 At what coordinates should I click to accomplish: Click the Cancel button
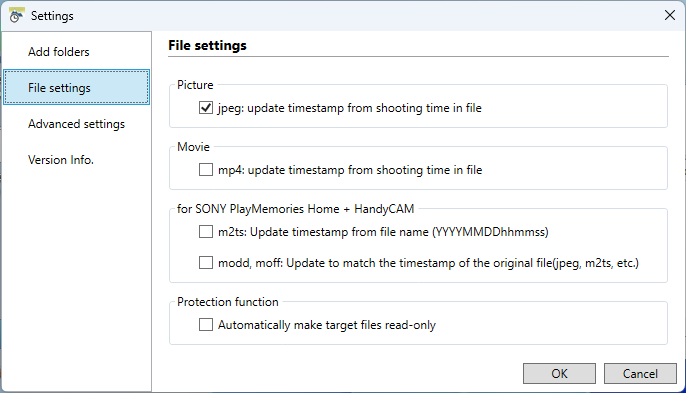tap(640, 374)
